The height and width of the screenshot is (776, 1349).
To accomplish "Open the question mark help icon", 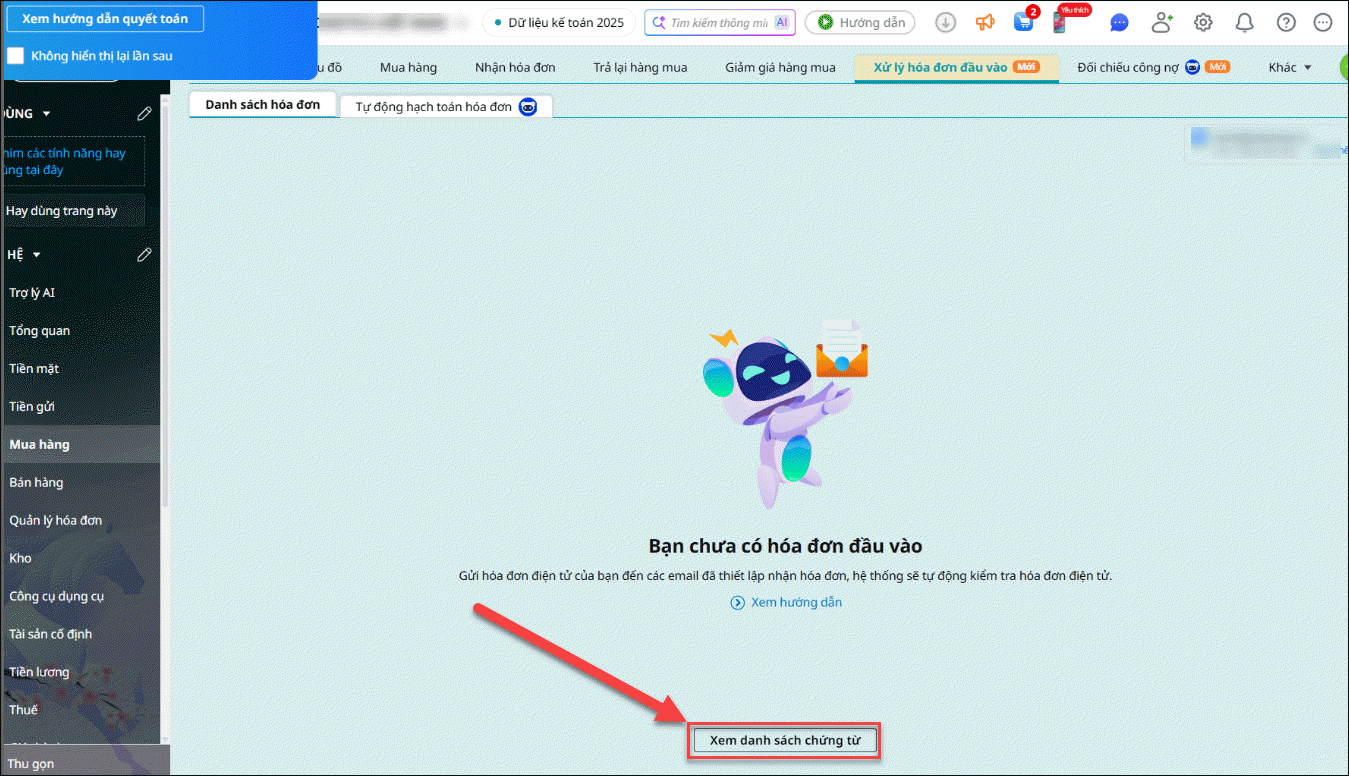I will coord(1287,23).
